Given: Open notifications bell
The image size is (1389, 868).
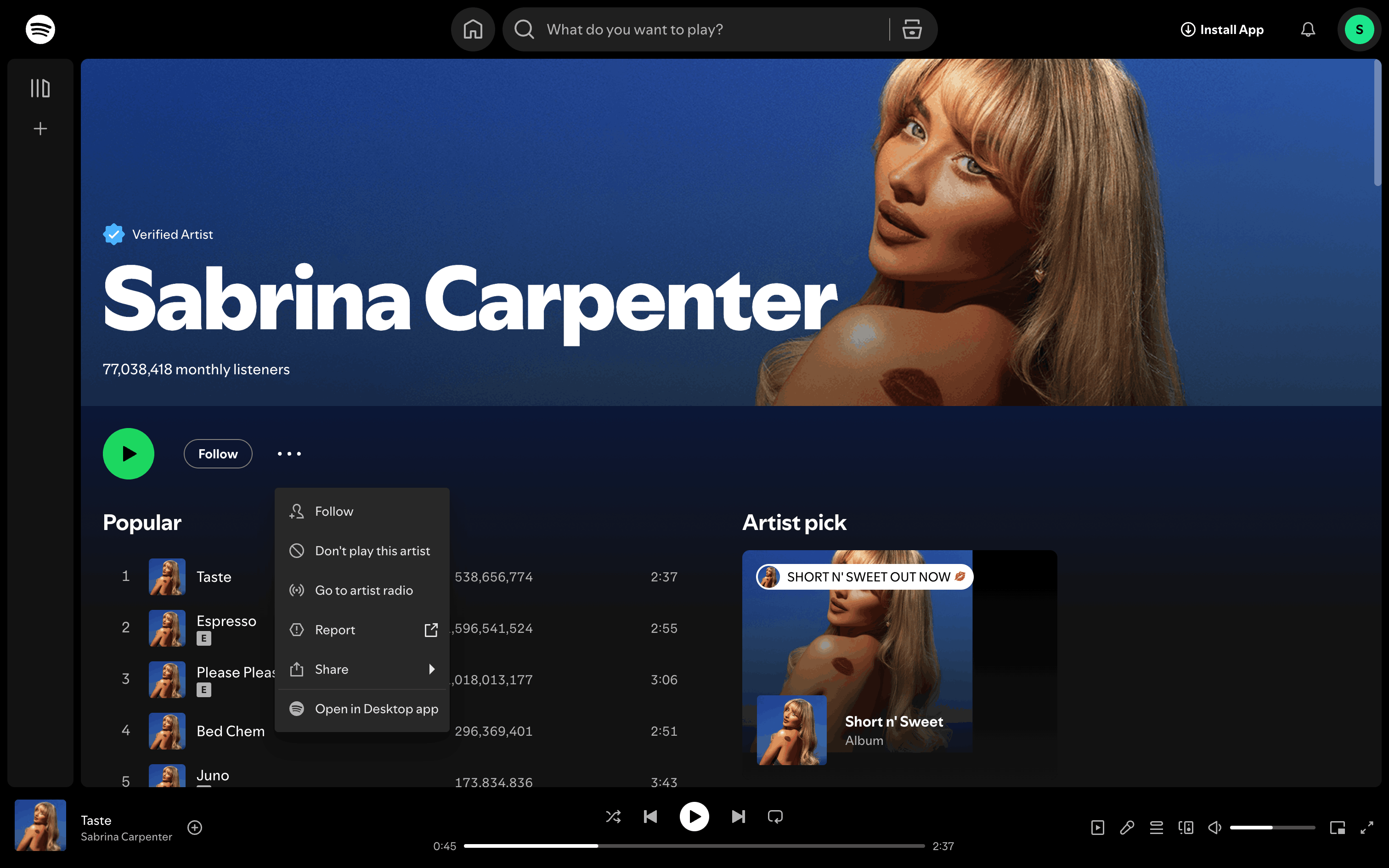Looking at the screenshot, I should [1308, 29].
